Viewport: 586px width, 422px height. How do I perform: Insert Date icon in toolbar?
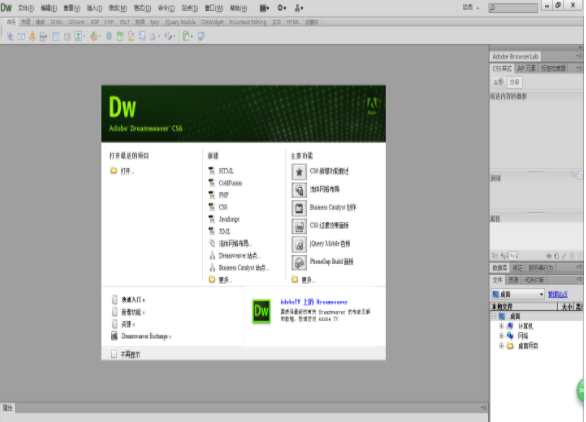tap(120, 36)
